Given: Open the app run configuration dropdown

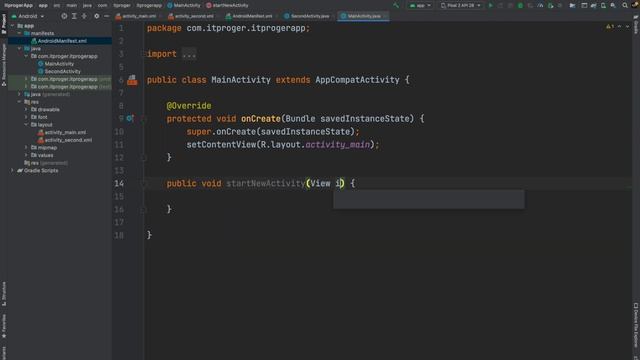Looking at the screenshot, I should [420, 5].
